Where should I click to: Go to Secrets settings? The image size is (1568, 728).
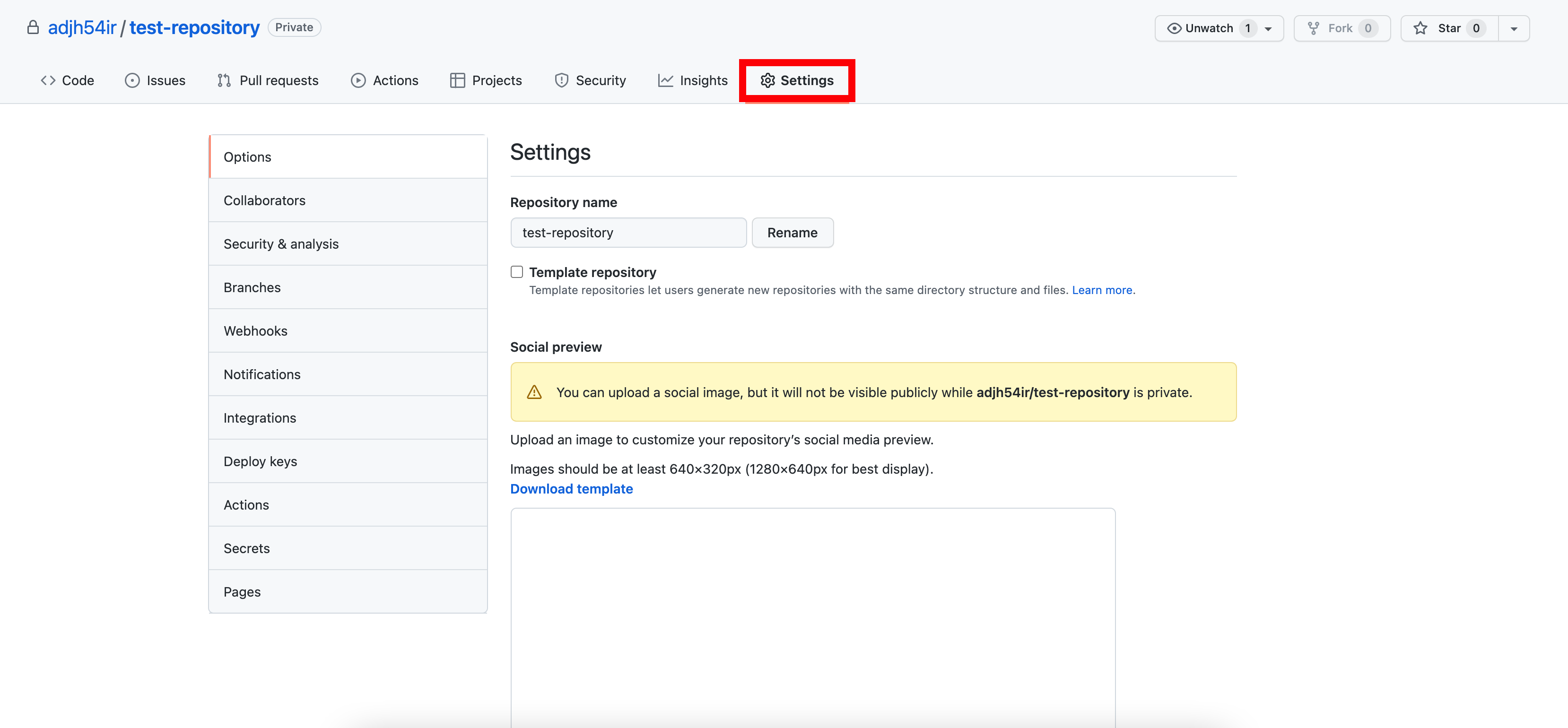coord(246,548)
